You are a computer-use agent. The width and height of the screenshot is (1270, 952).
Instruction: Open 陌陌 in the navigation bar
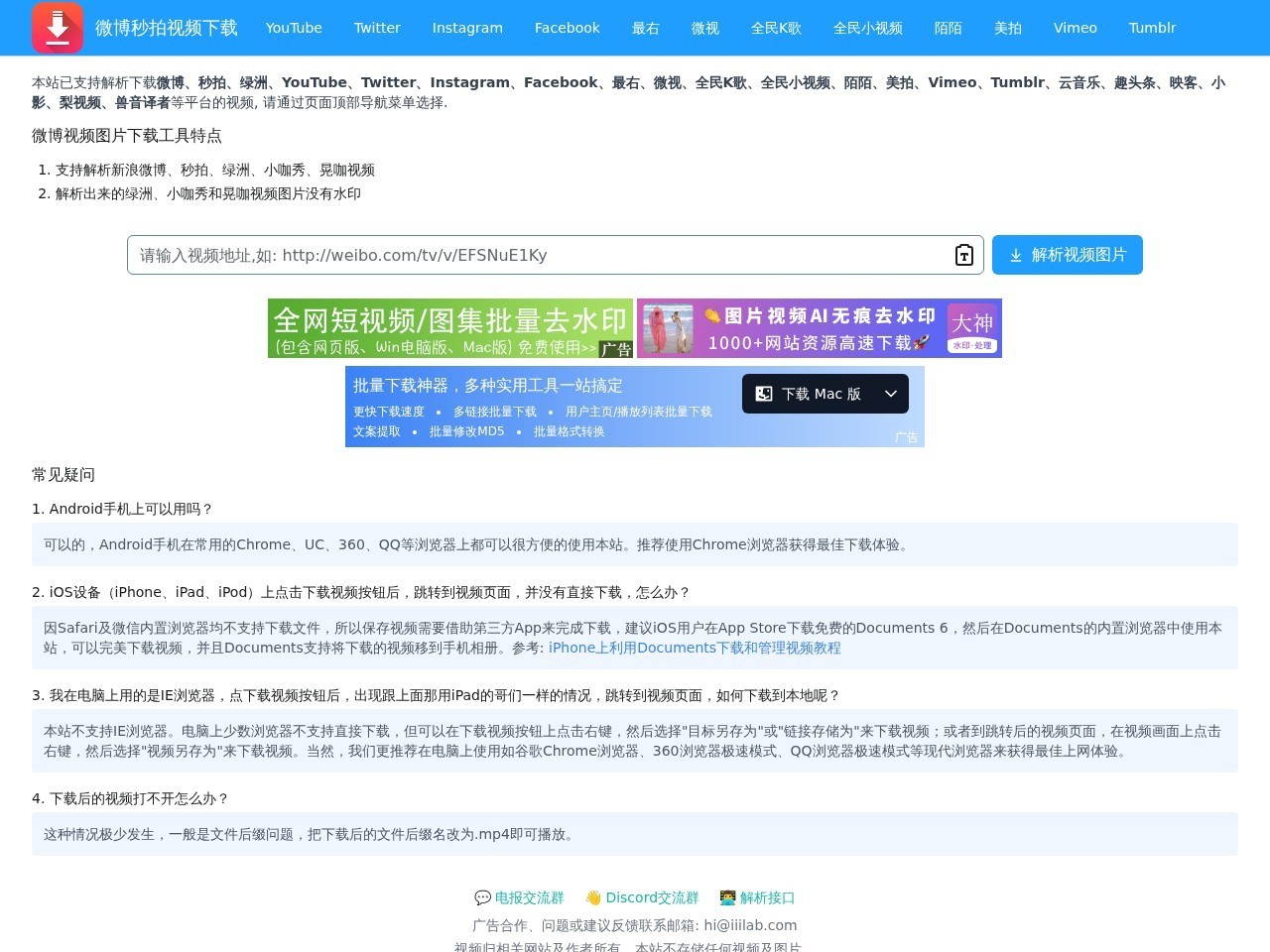click(x=949, y=28)
